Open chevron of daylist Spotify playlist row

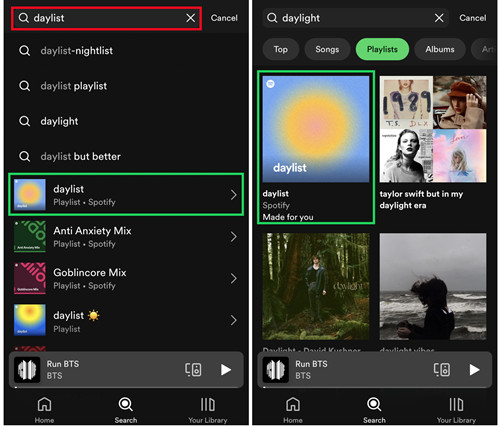pyautogui.click(x=234, y=195)
